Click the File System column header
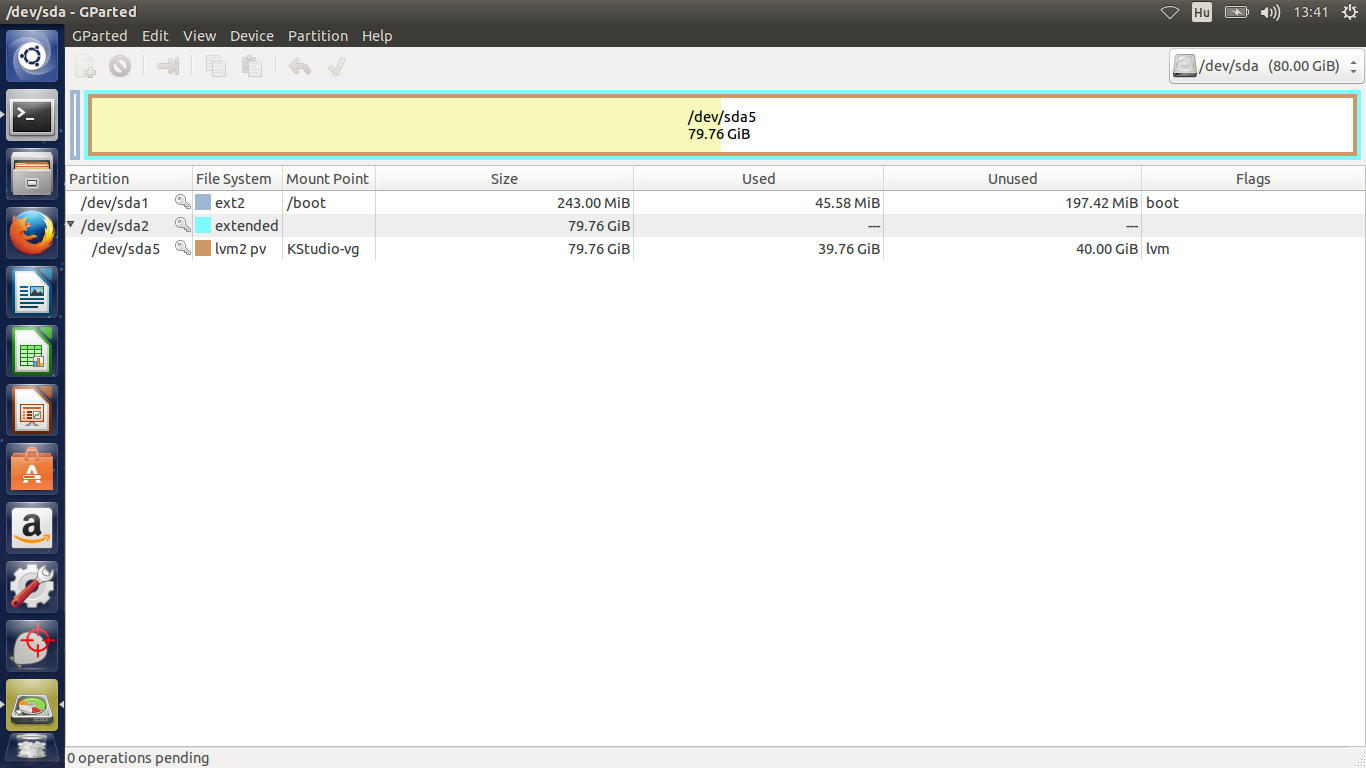This screenshot has height=768, width=1366. 237,178
